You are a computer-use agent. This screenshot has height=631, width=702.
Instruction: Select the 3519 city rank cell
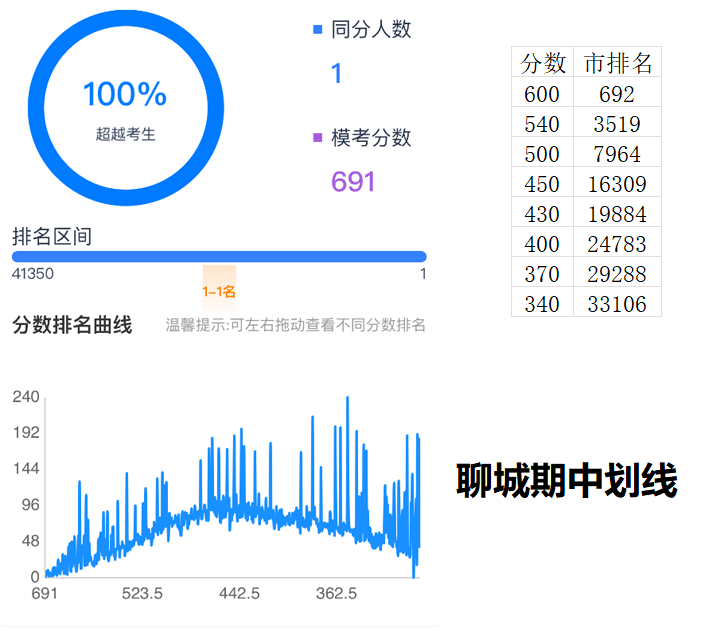(617, 124)
